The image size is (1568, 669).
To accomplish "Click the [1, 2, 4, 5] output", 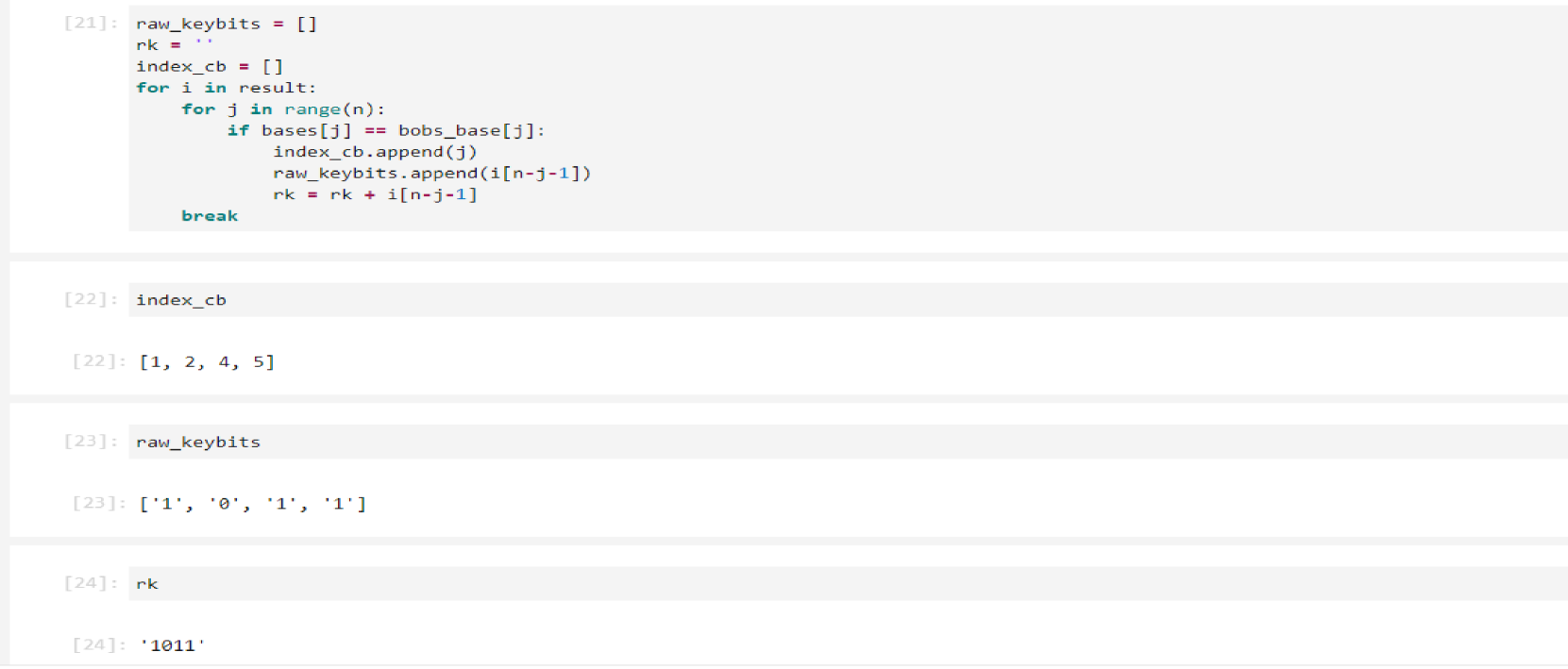I will [207, 362].
